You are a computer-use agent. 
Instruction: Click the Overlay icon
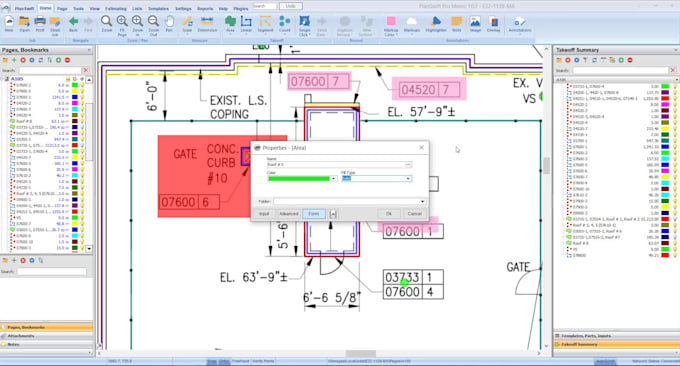494,24
